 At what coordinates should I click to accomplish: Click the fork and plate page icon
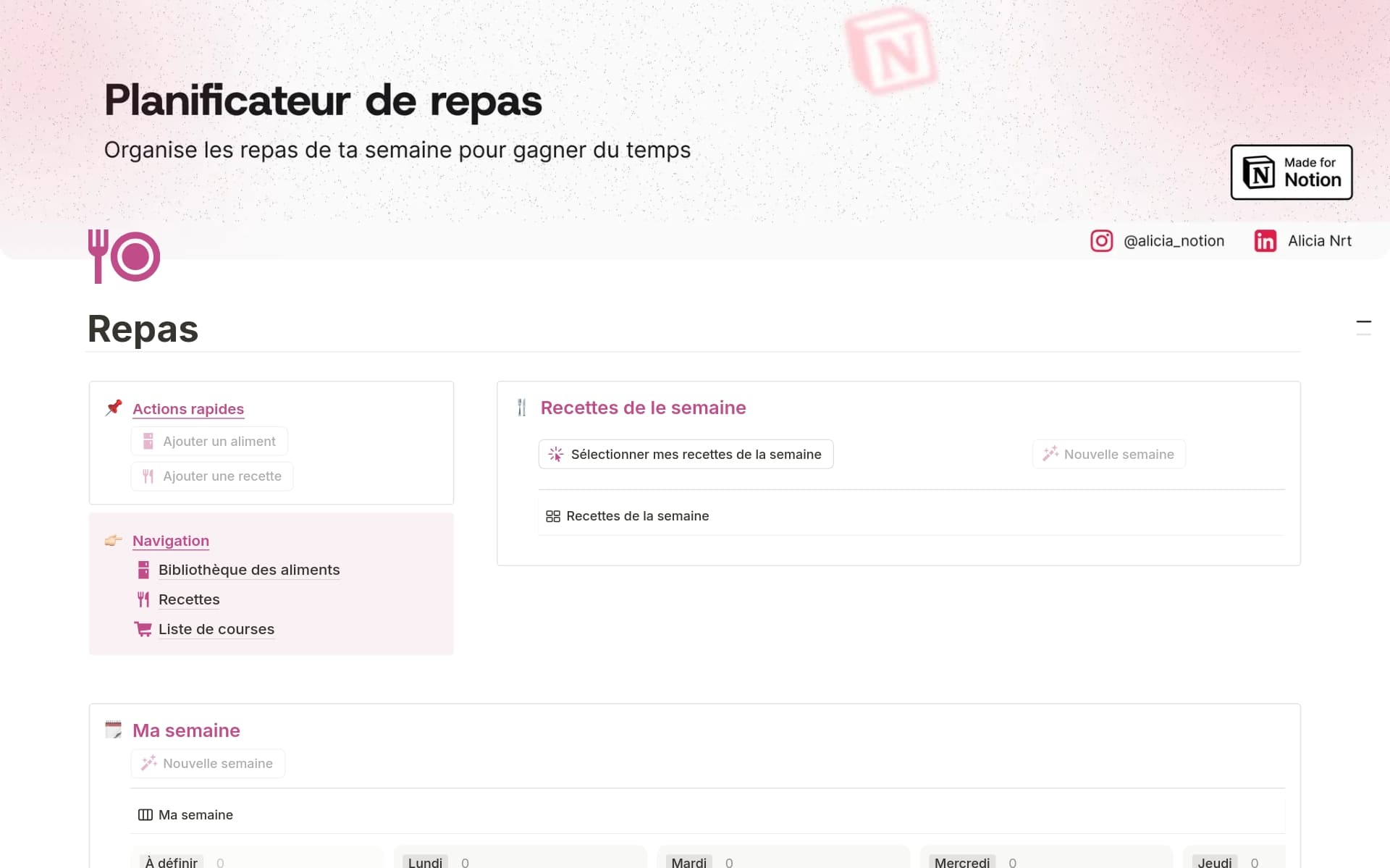click(x=124, y=256)
